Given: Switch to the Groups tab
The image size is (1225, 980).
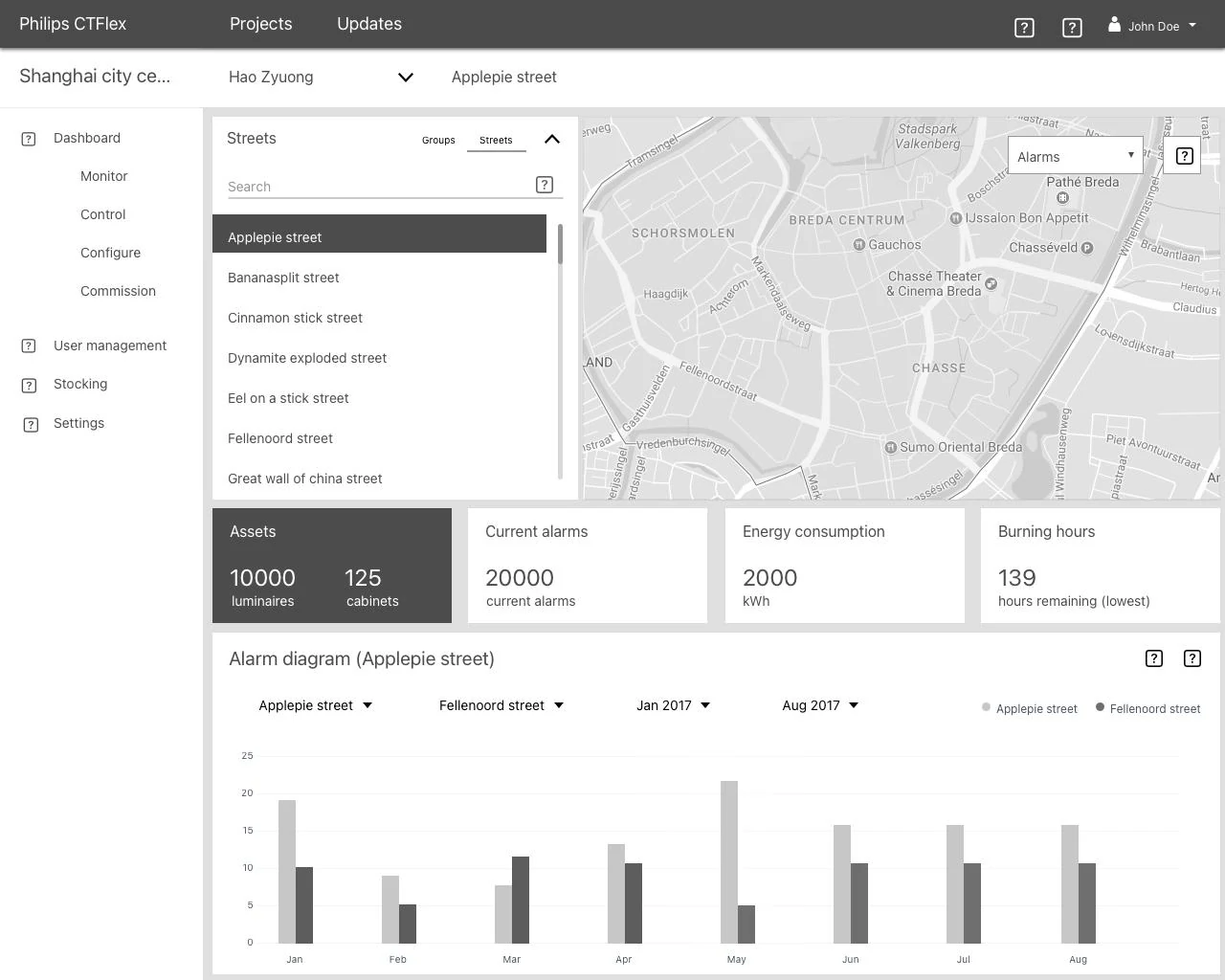Looking at the screenshot, I should [438, 140].
